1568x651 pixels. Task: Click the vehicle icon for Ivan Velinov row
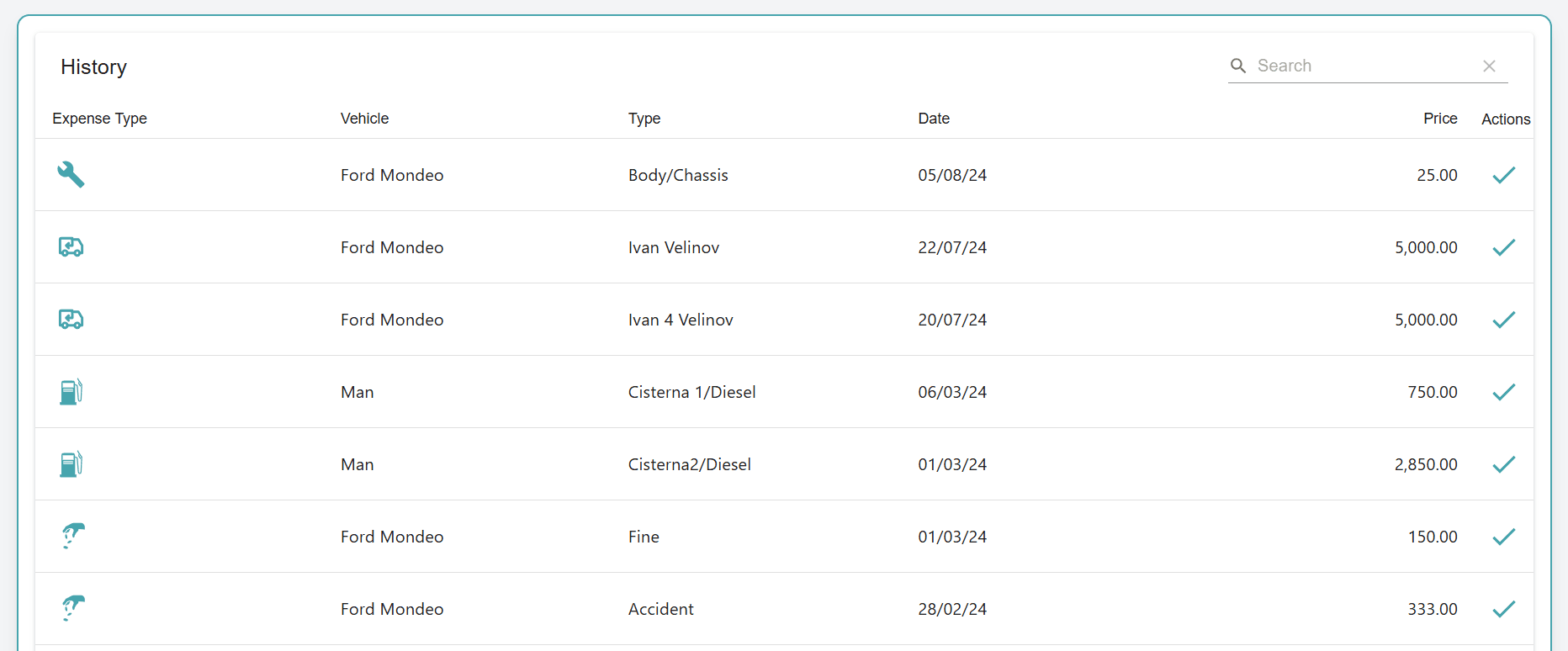[71, 247]
